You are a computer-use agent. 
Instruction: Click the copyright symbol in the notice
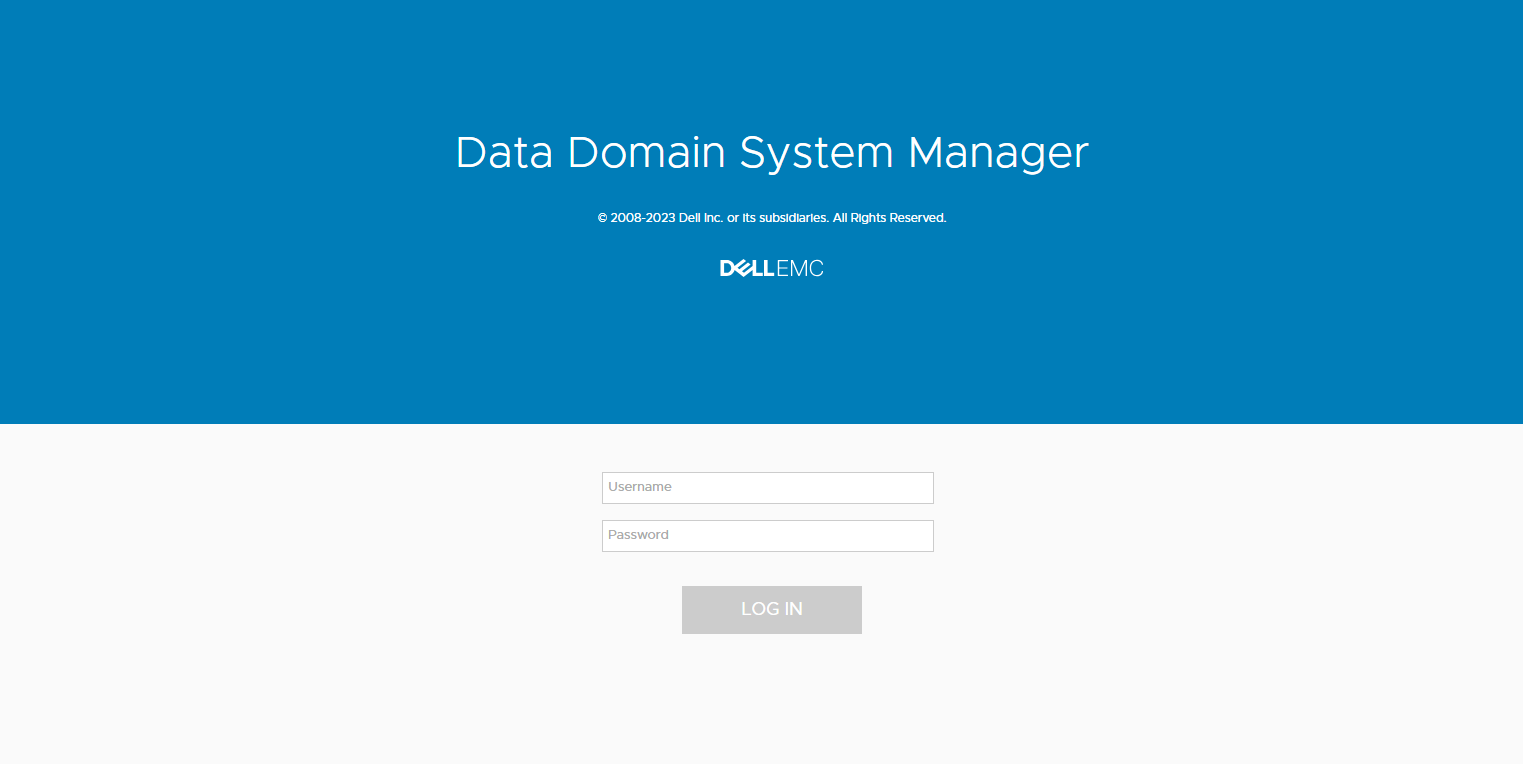click(x=602, y=218)
